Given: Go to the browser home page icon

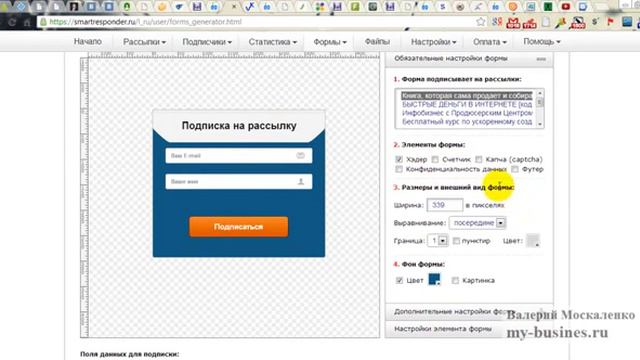Looking at the screenshot, I should tap(27, 22).
